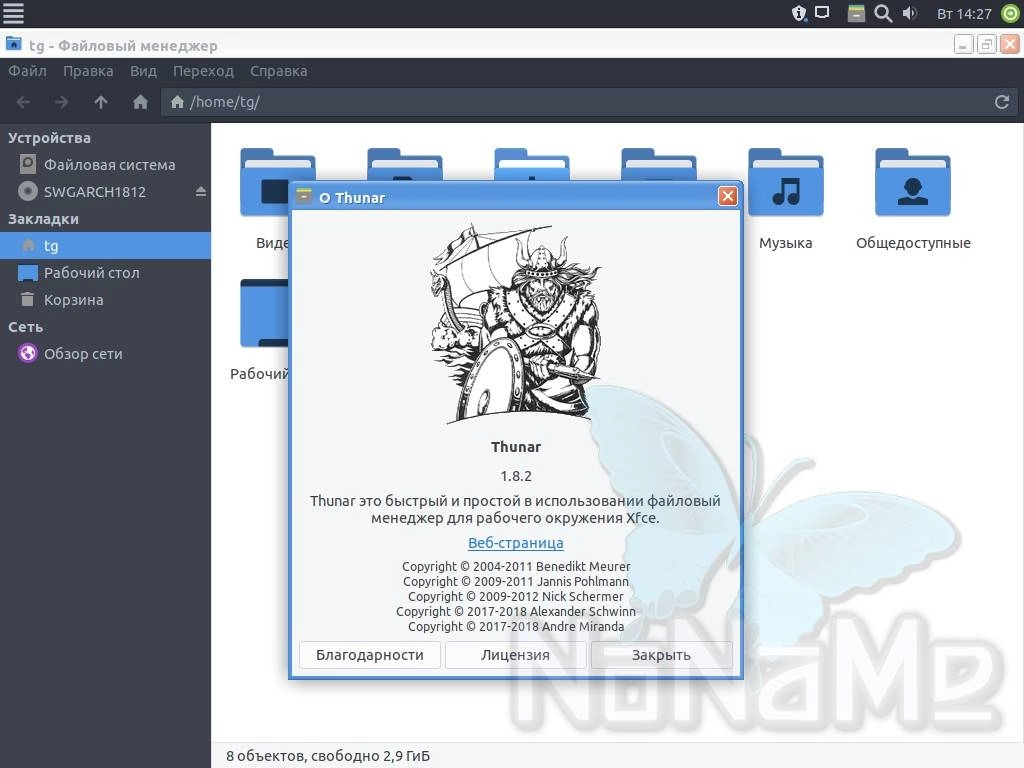This screenshot has width=1024, height=768.
Task: Open the green power icon in the top panel
Action: coord(1010,13)
